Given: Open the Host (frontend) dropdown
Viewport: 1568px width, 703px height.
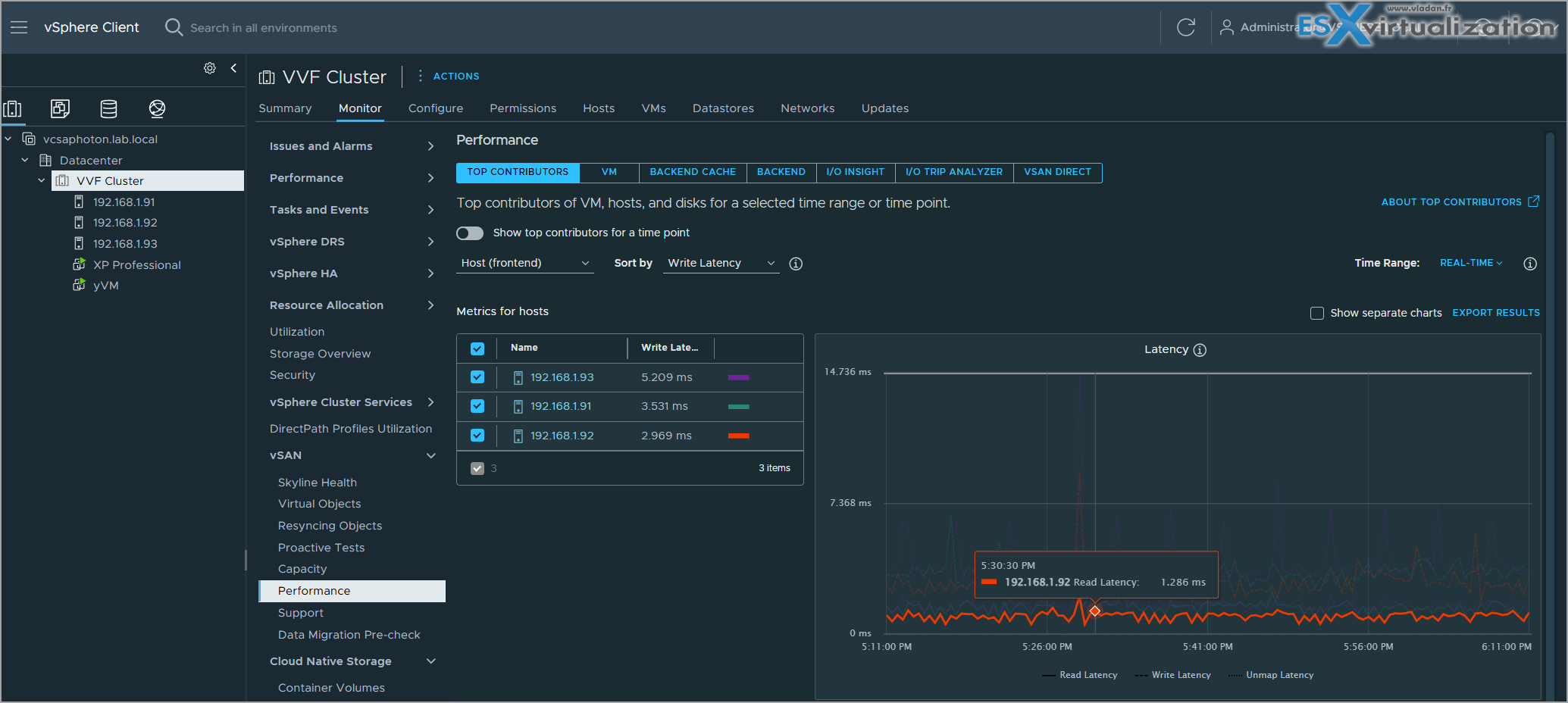Looking at the screenshot, I should pyautogui.click(x=525, y=263).
